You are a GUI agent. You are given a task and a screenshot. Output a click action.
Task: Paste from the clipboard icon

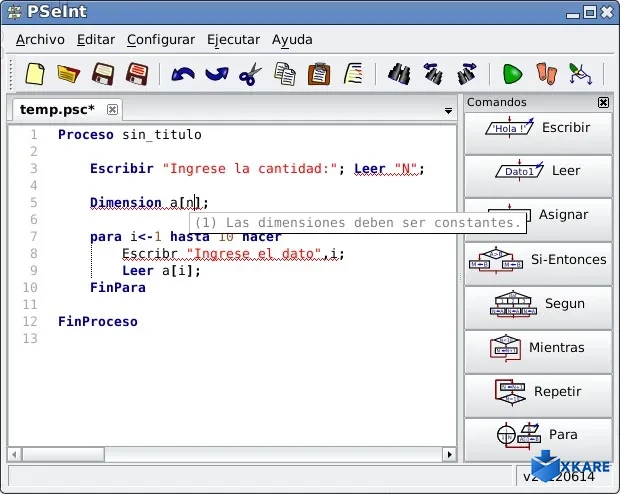319,74
